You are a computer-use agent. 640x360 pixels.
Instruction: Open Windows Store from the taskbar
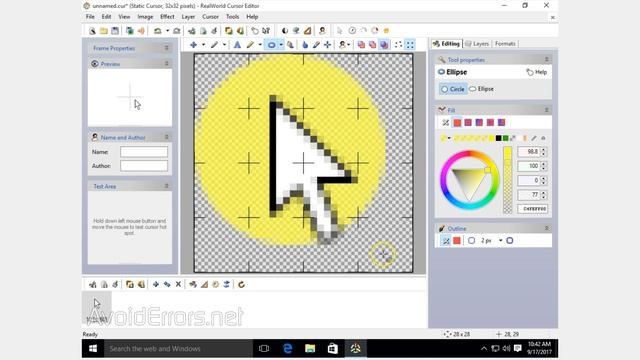333,349
